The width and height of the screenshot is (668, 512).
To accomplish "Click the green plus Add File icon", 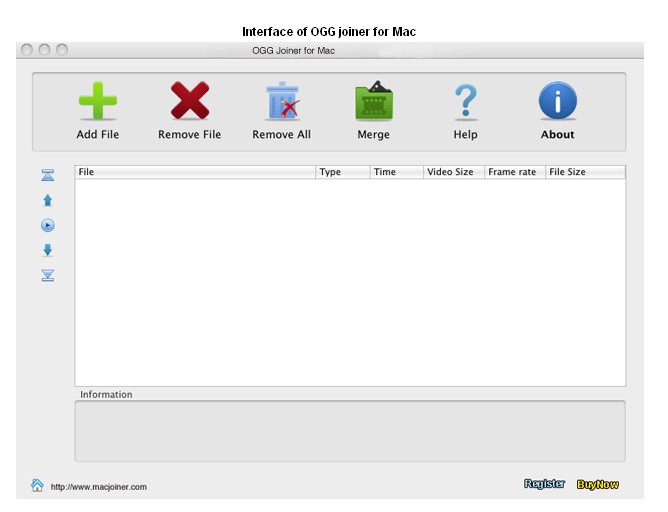I will (98, 101).
